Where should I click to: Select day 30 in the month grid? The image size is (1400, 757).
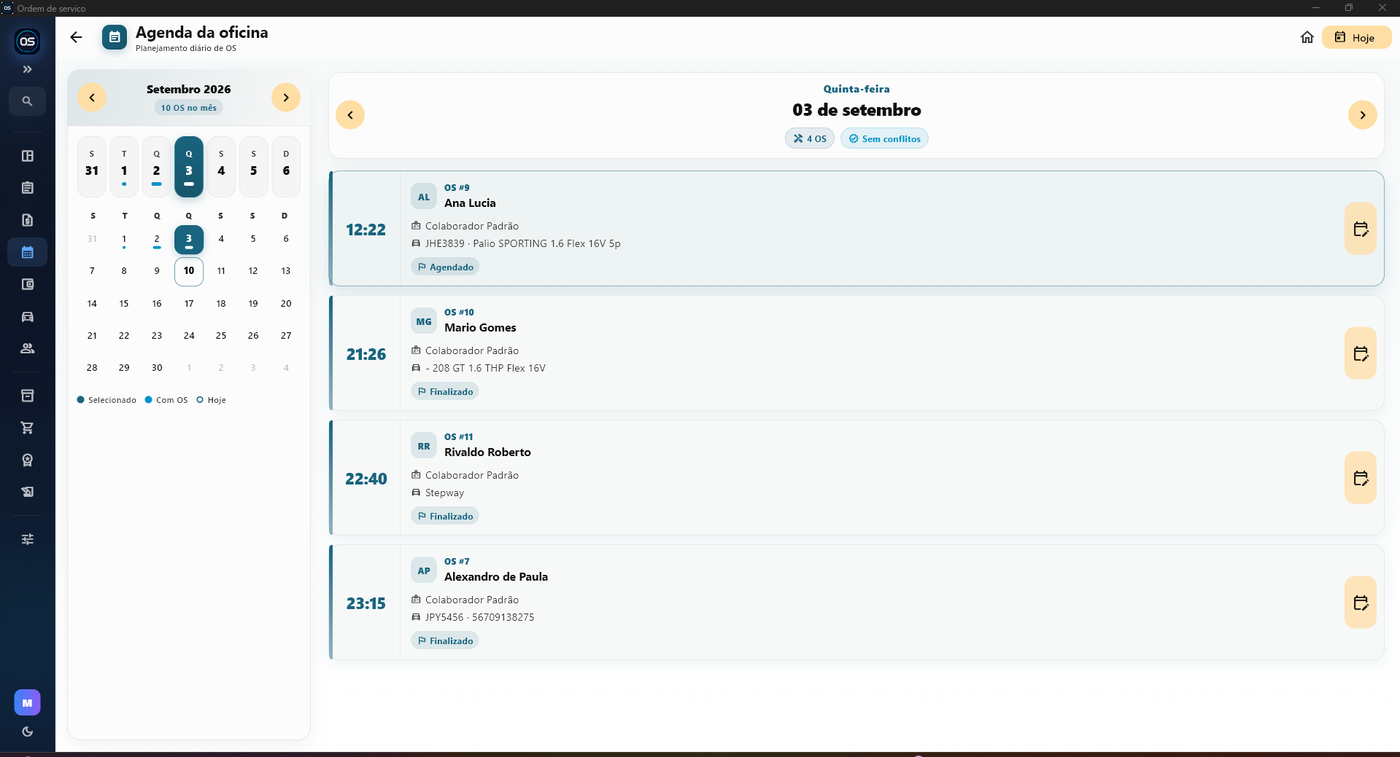point(157,367)
